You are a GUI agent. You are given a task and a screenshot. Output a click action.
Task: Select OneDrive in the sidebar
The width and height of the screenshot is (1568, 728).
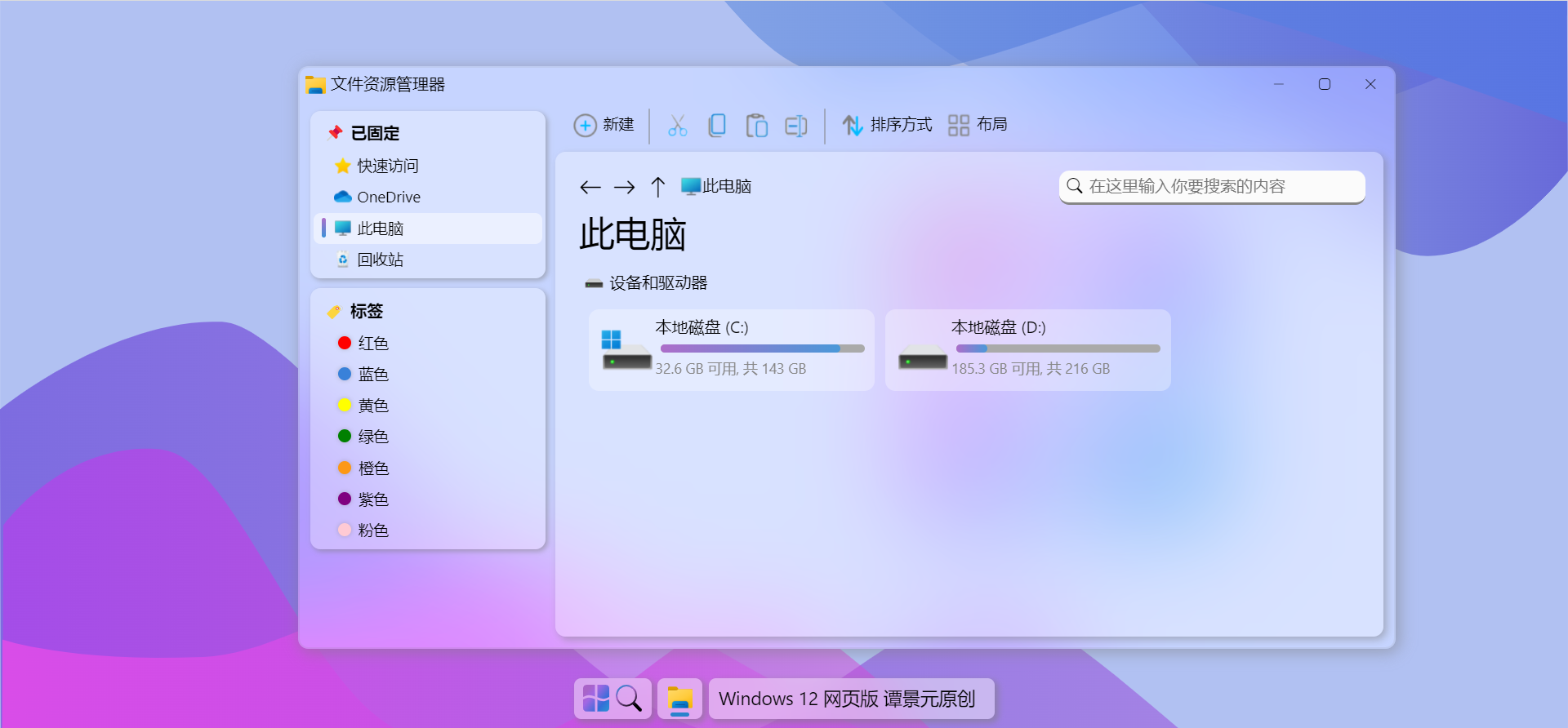[x=428, y=197]
